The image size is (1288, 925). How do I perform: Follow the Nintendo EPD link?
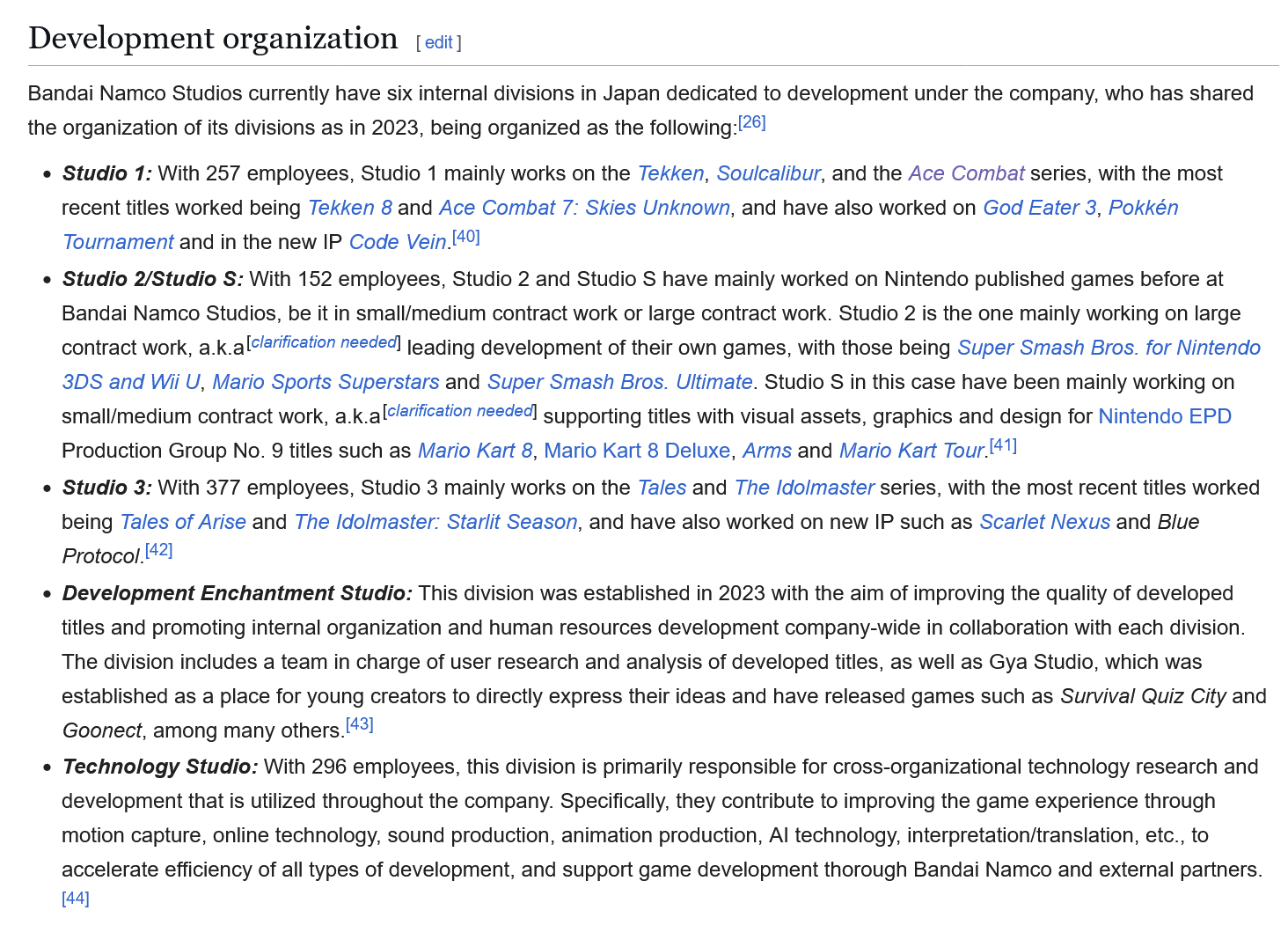(1165, 416)
